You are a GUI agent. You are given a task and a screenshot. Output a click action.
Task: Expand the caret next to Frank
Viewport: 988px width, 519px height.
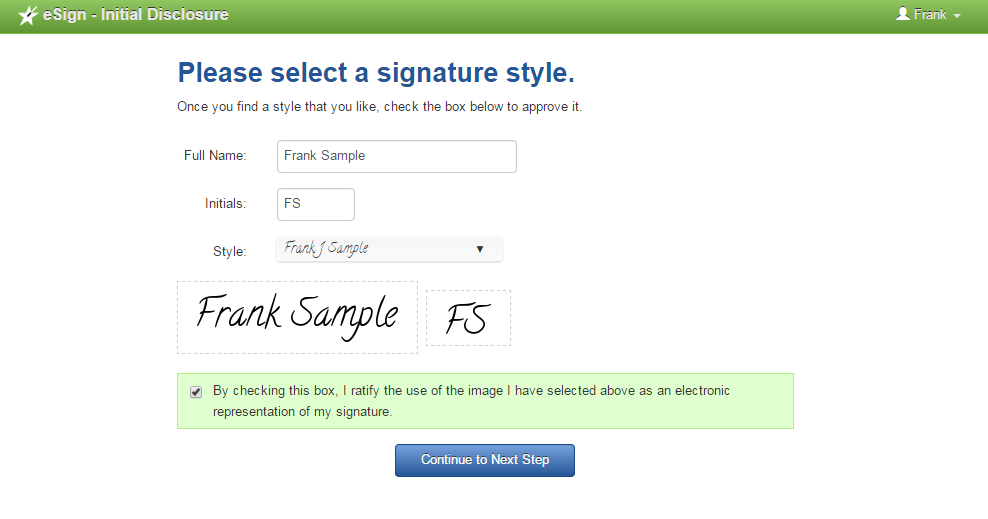pyautogui.click(x=957, y=16)
